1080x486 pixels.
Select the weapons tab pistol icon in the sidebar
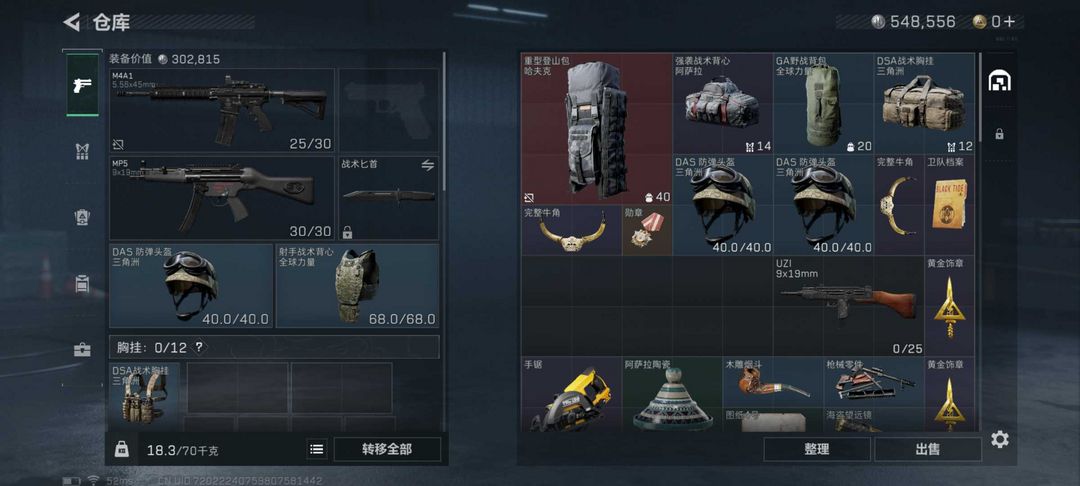[x=82, y=85]
